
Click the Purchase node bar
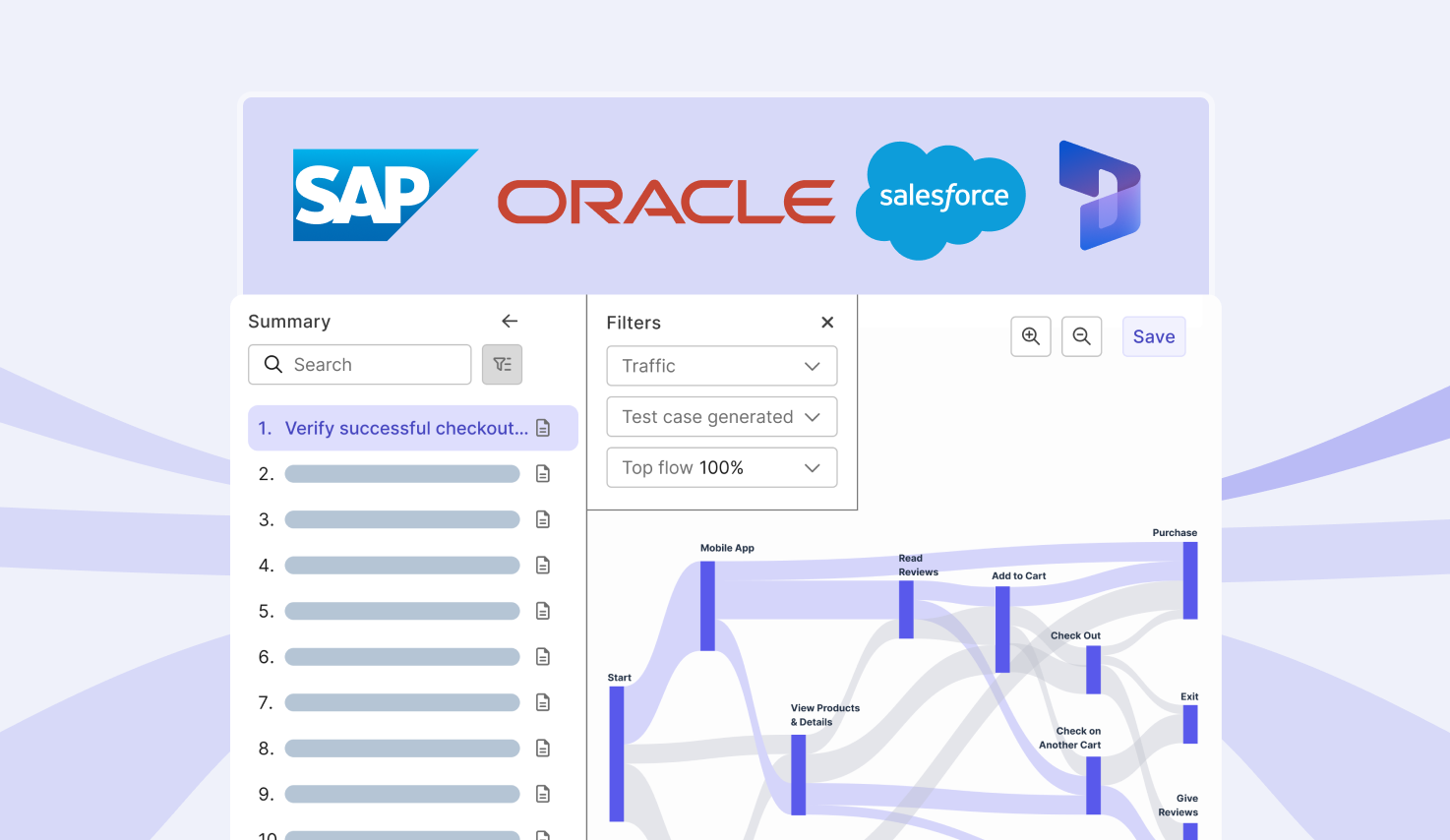click(1190, 580)
